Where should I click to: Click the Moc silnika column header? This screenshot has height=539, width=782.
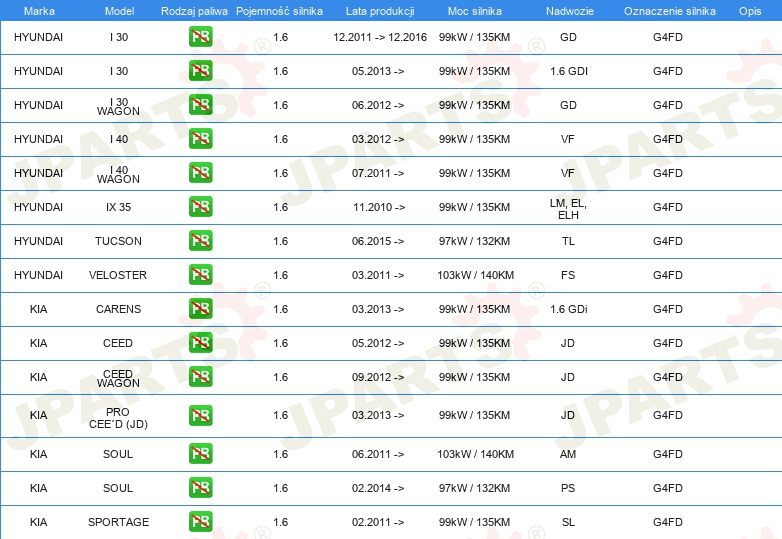tap(475, 11)
